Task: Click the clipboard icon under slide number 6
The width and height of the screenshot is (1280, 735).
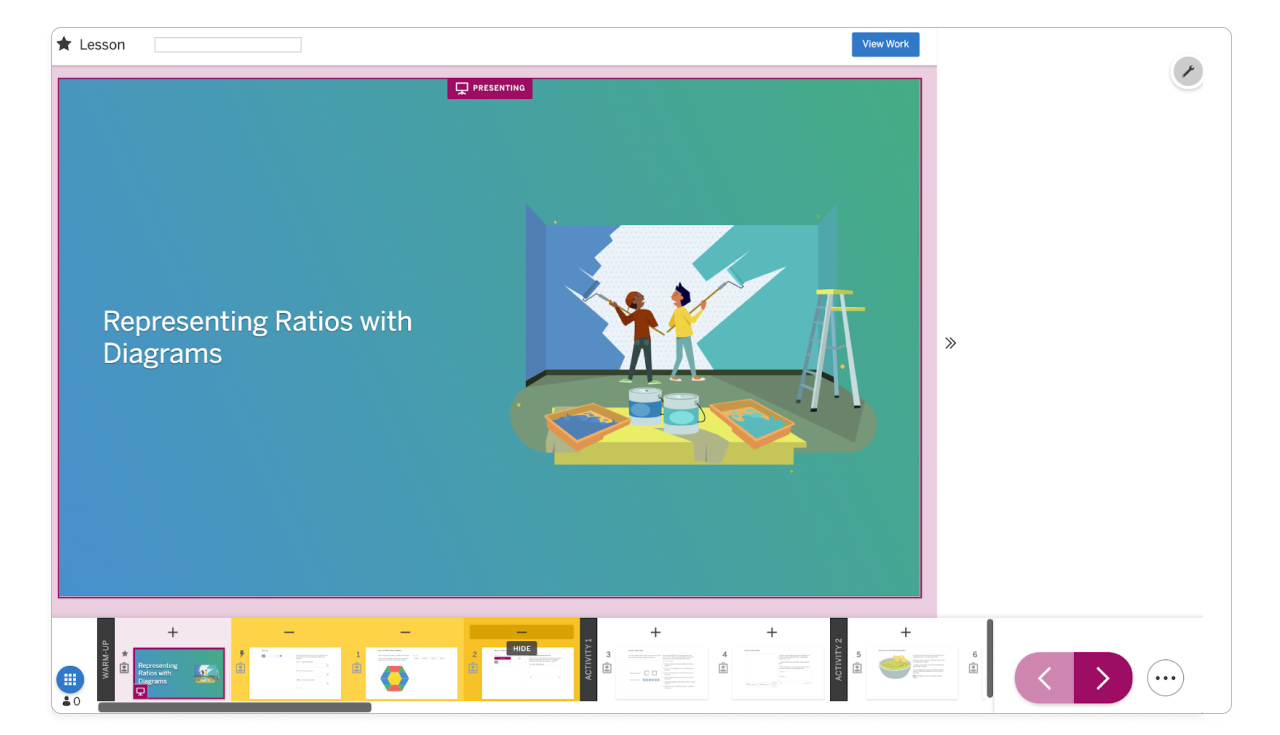Action: click(973, 668)
